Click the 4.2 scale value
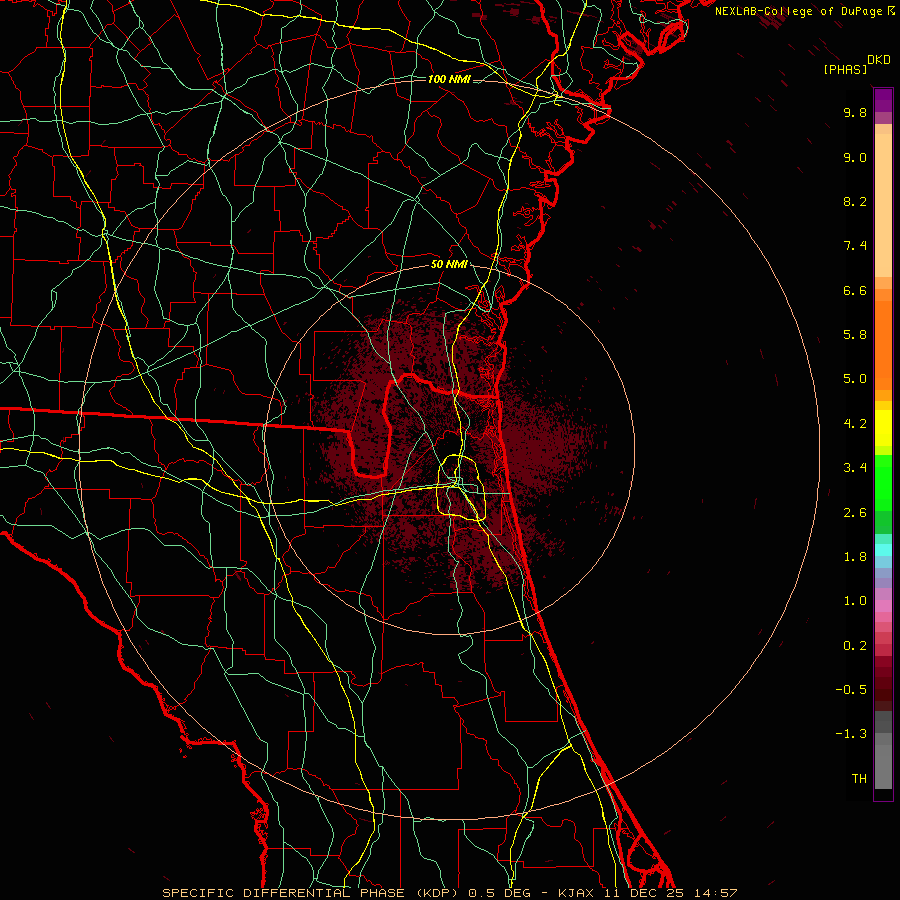 pos(855,424)
